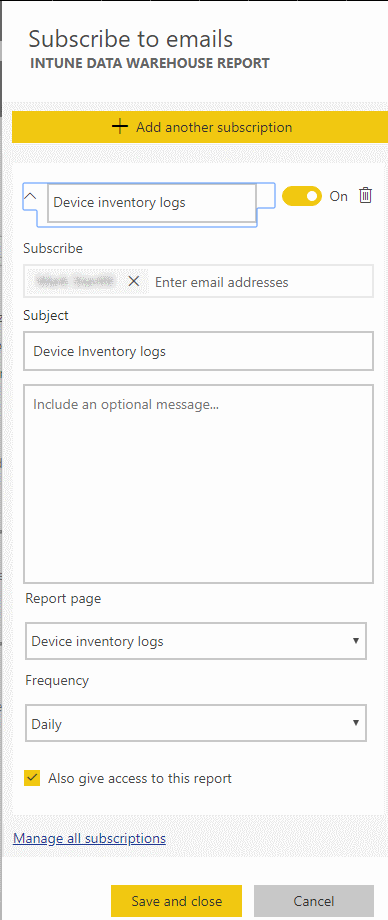Click INTUNE DATA WAREHOUSE REPORT subtitle

(150, 63)
